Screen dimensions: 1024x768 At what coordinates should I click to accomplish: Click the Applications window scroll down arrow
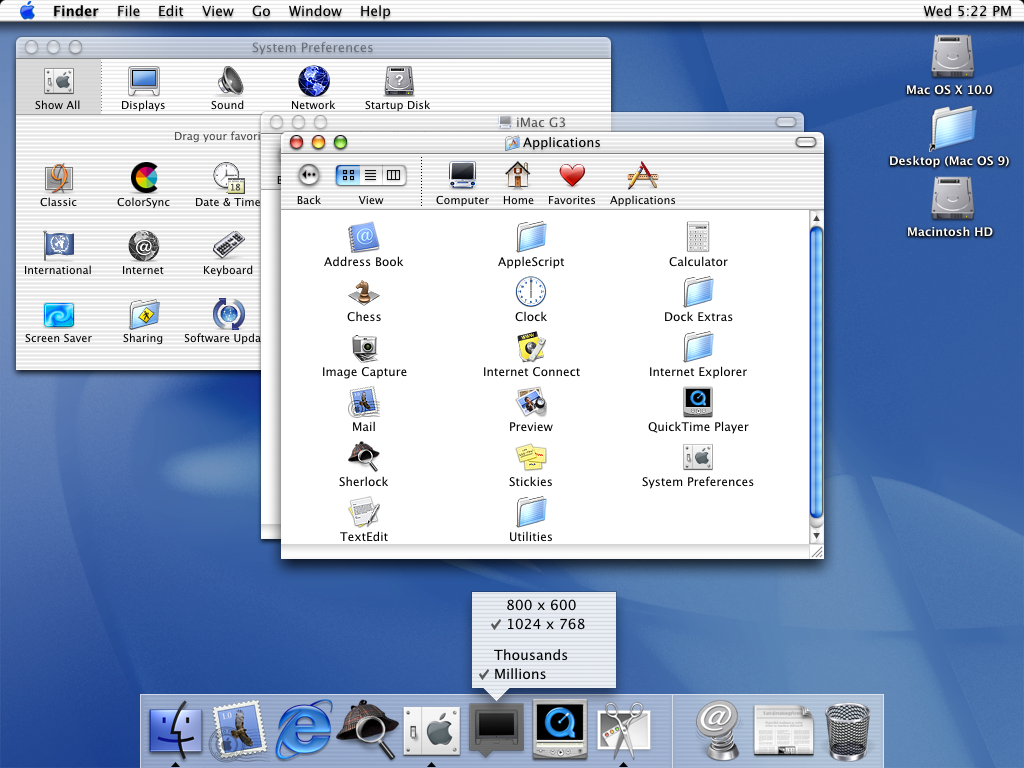[816, 536]
